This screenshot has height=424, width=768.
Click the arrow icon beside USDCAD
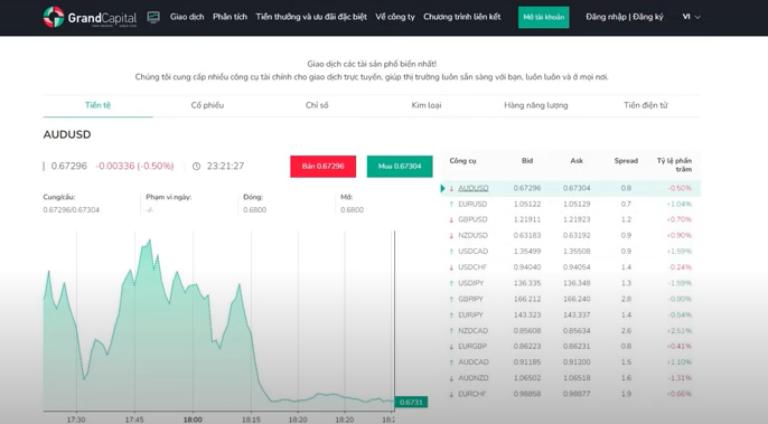point(451,251)
